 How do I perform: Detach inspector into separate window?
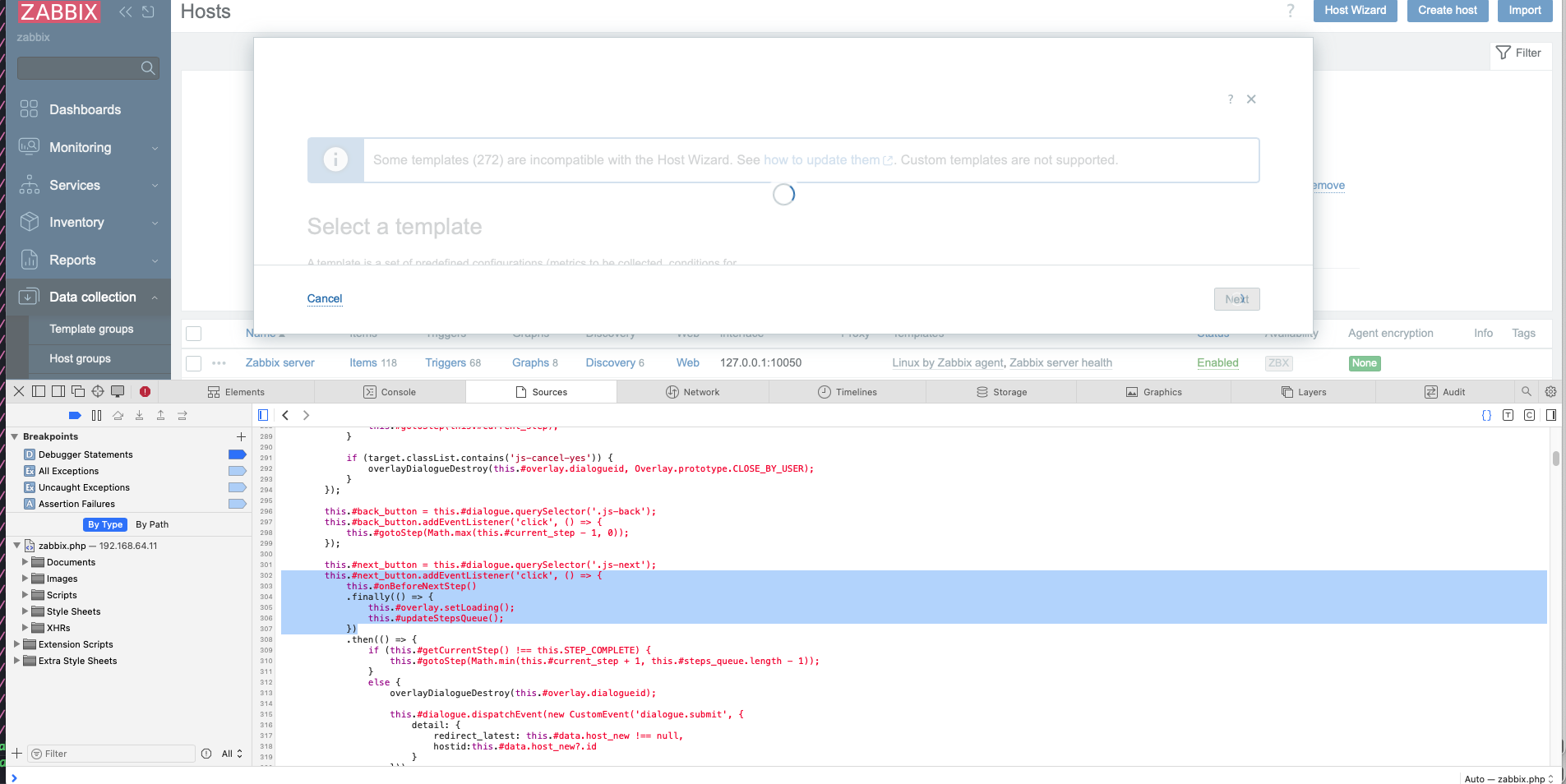[x=78, y=392]
